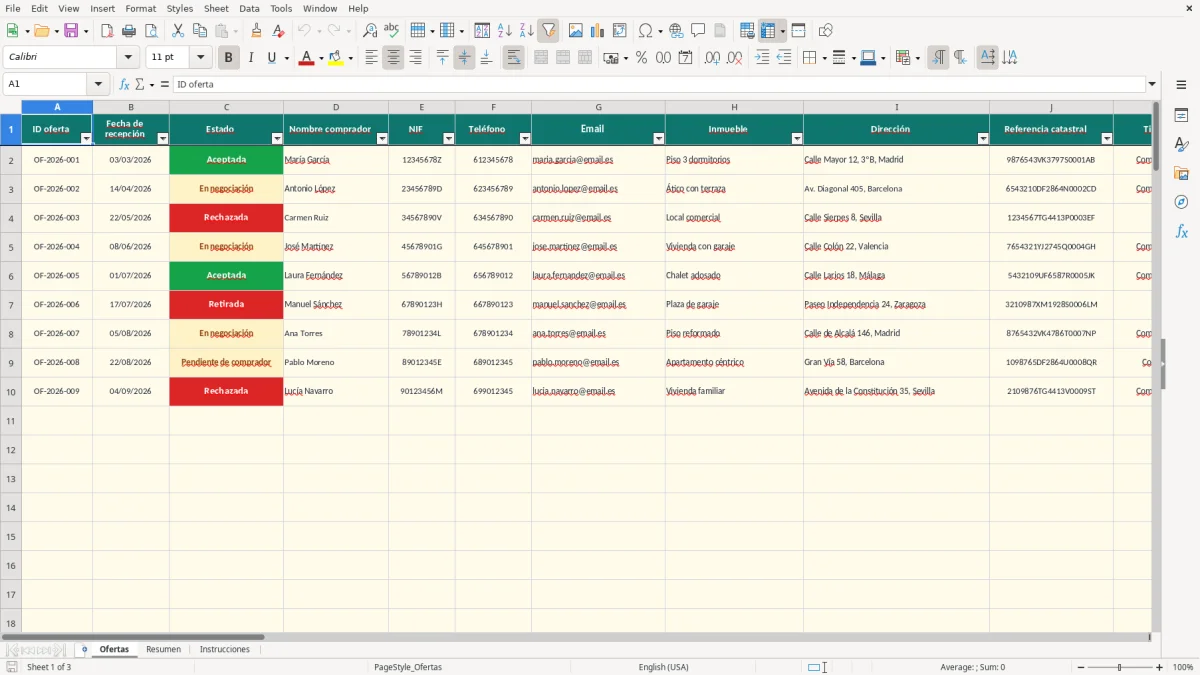Image resolution: width=1200 pixels, height=675 pixels.
Task: Format cell as date
Action: coord(685,58)
